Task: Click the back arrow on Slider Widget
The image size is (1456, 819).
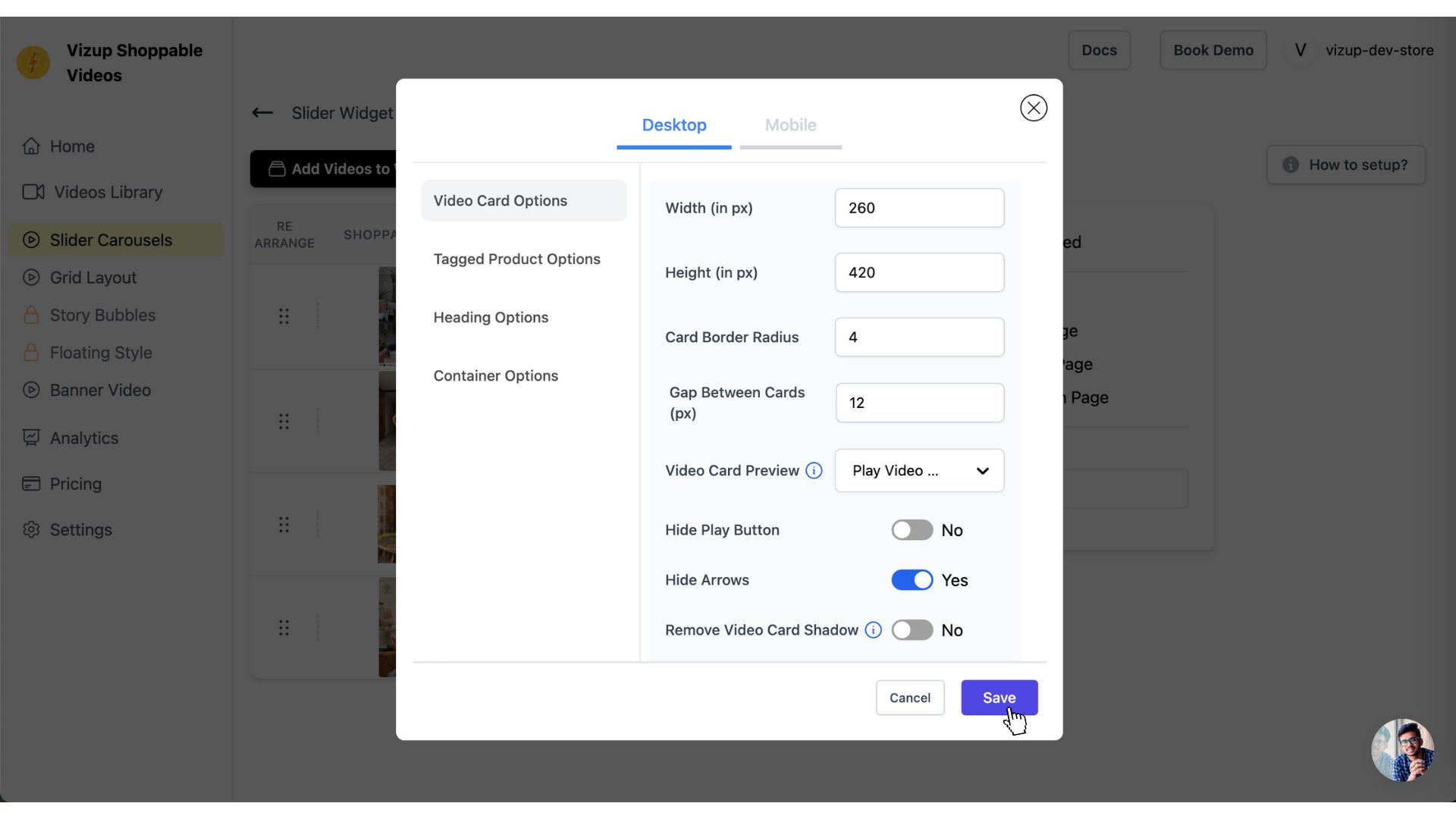Action: click(262, 112)
